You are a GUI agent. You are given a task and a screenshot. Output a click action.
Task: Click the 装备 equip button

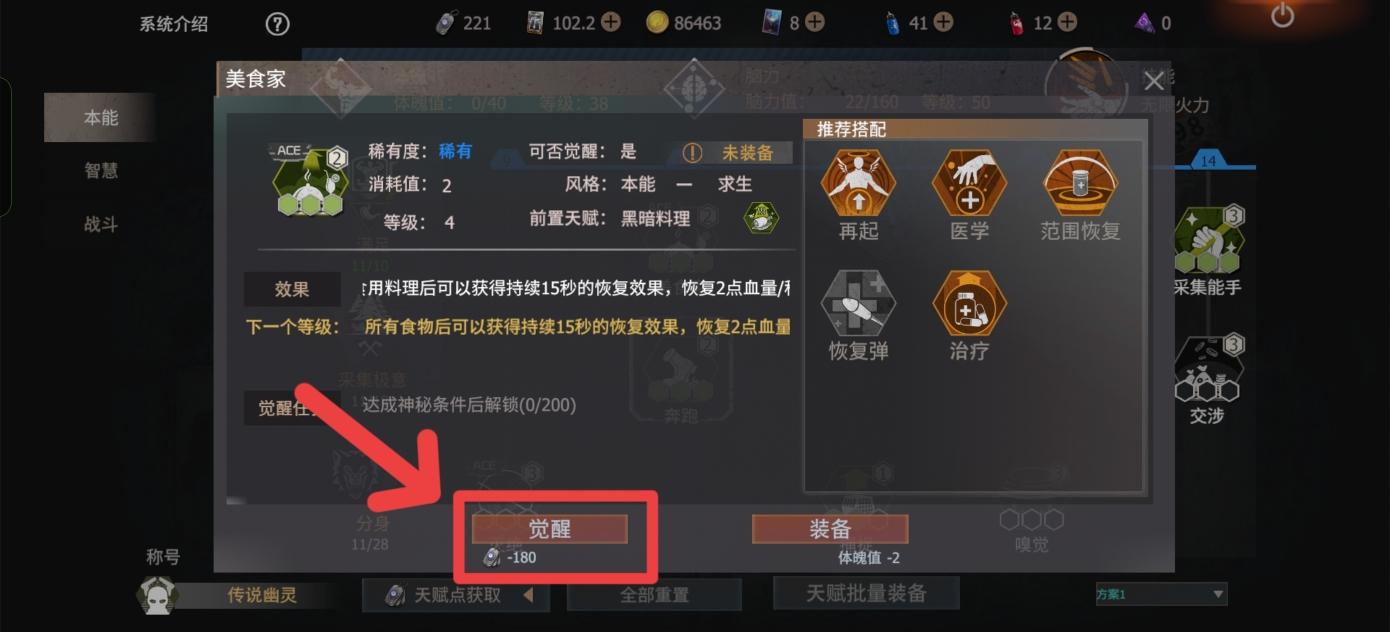coord(830,529)
